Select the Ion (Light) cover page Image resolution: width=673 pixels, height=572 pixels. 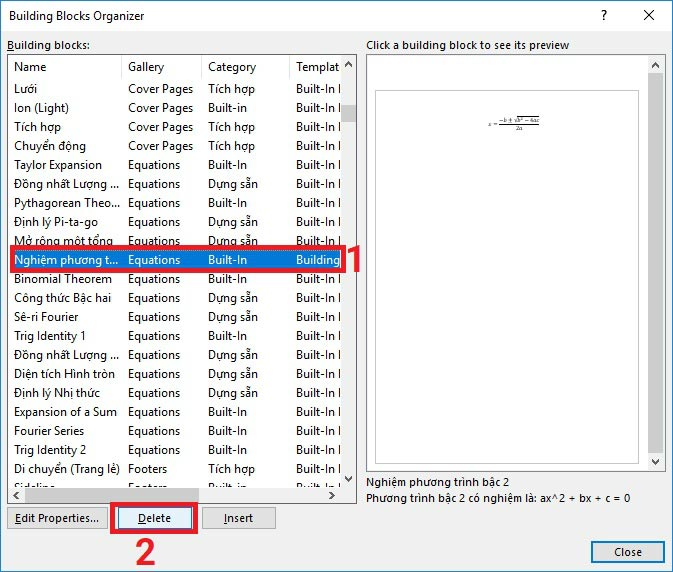click(x=42, y=108)
